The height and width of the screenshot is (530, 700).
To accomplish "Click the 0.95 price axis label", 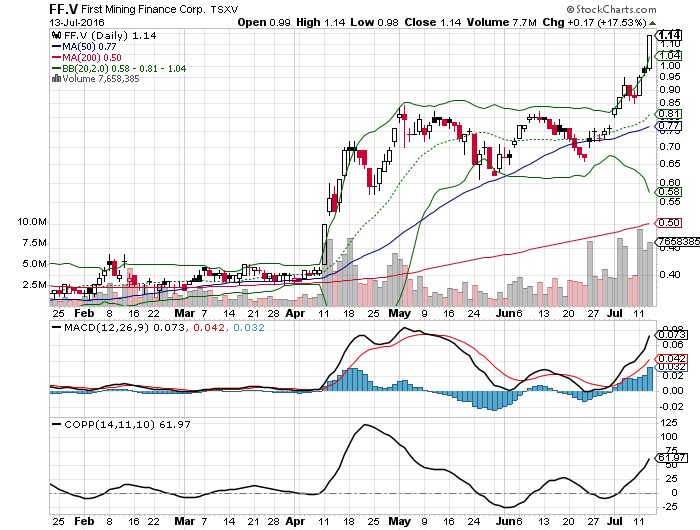I will [x=670, y=77].
